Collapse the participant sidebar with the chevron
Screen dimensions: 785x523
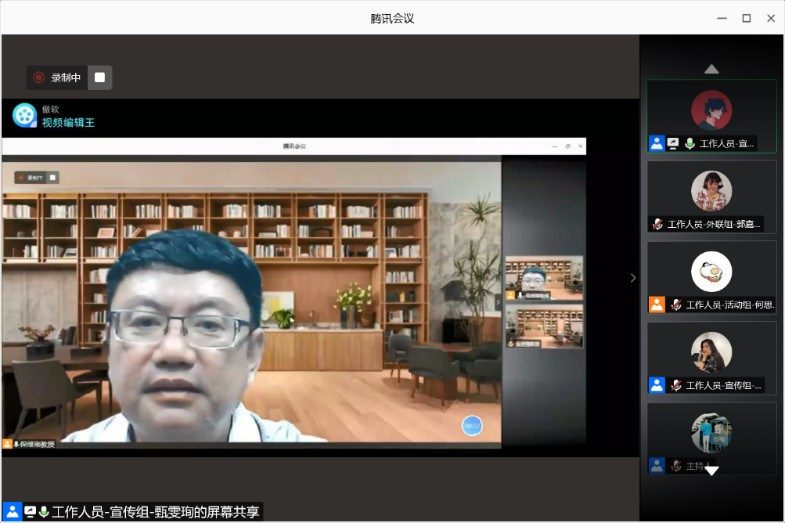(632, 278)
